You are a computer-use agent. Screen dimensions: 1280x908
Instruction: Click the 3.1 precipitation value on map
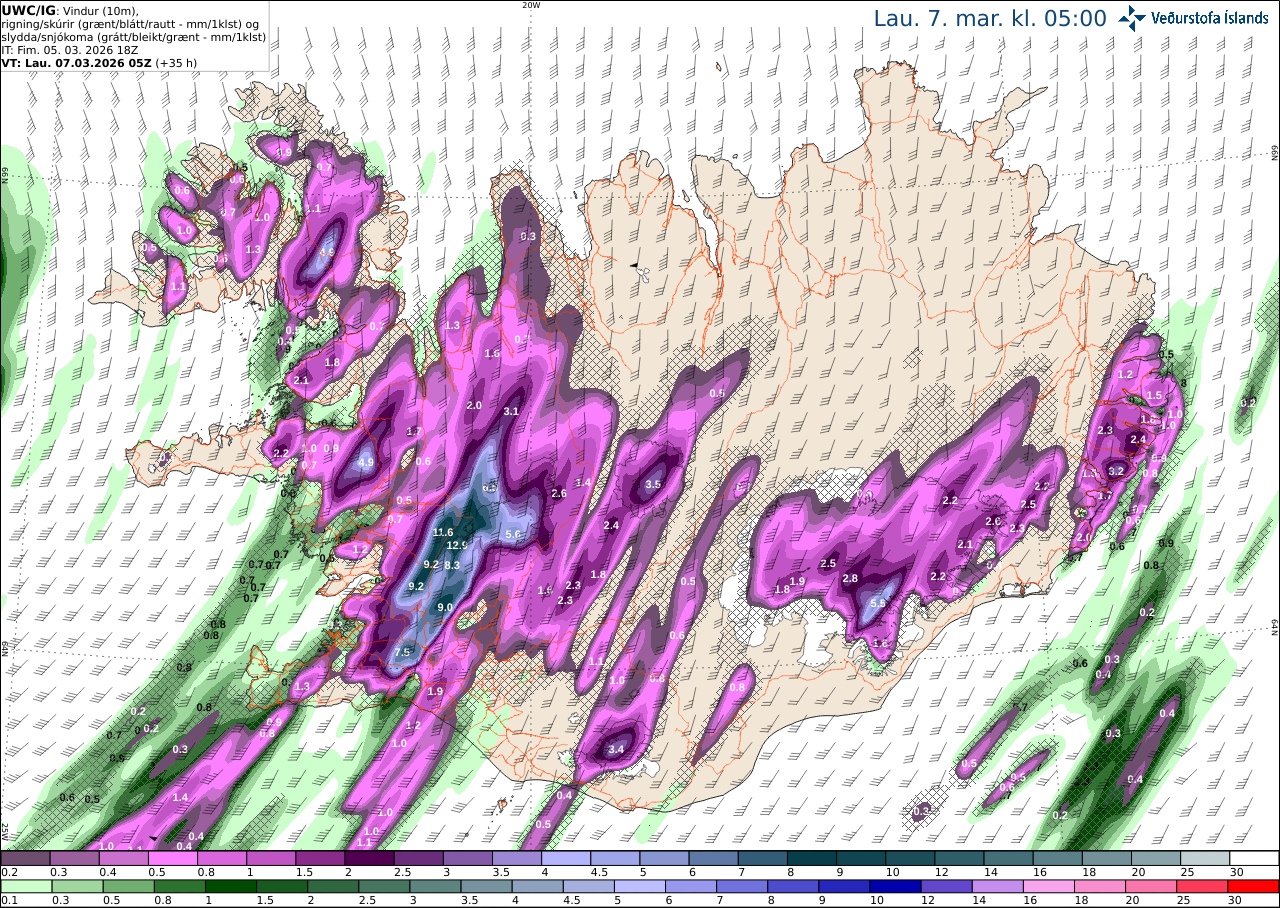(511, 412)
